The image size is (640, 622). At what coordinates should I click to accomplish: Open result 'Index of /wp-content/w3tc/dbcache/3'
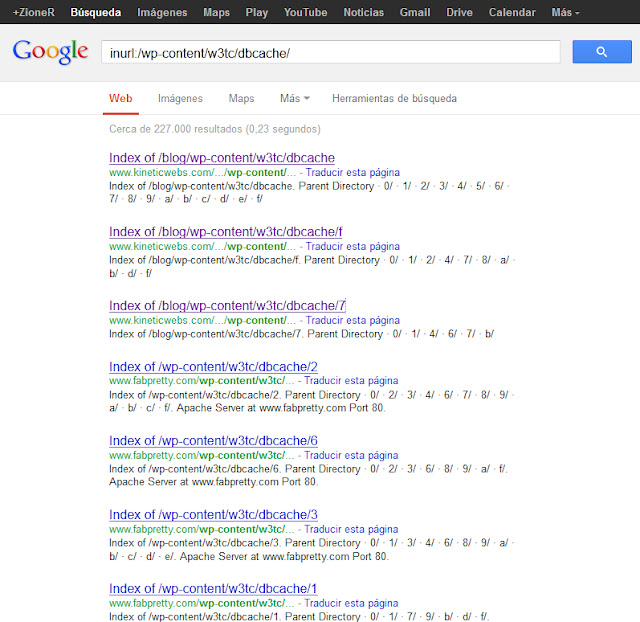click(213, 515)
